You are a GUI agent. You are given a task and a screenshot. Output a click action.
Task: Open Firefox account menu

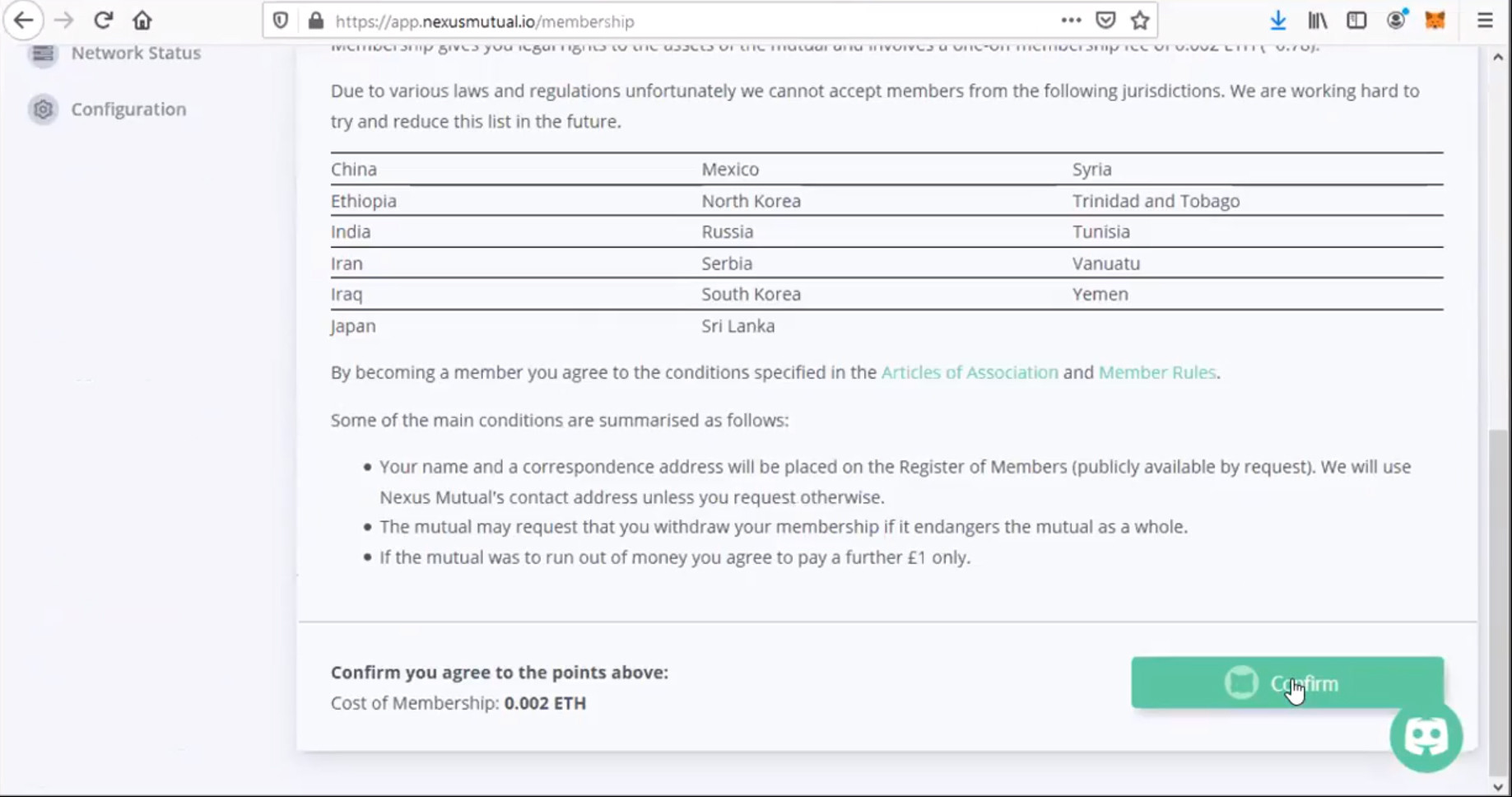coord(1397,20)
